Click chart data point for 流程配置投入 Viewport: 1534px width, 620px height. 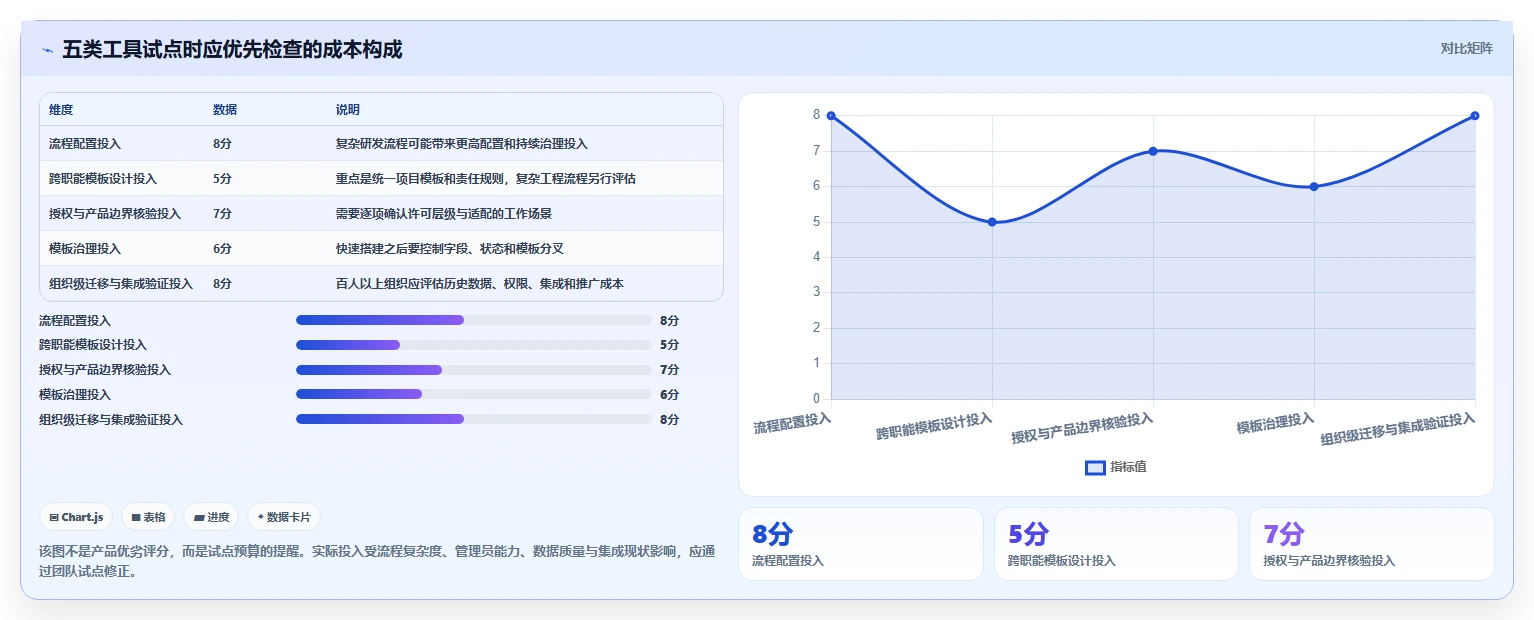pyautogui.click(x=831, y=116)
